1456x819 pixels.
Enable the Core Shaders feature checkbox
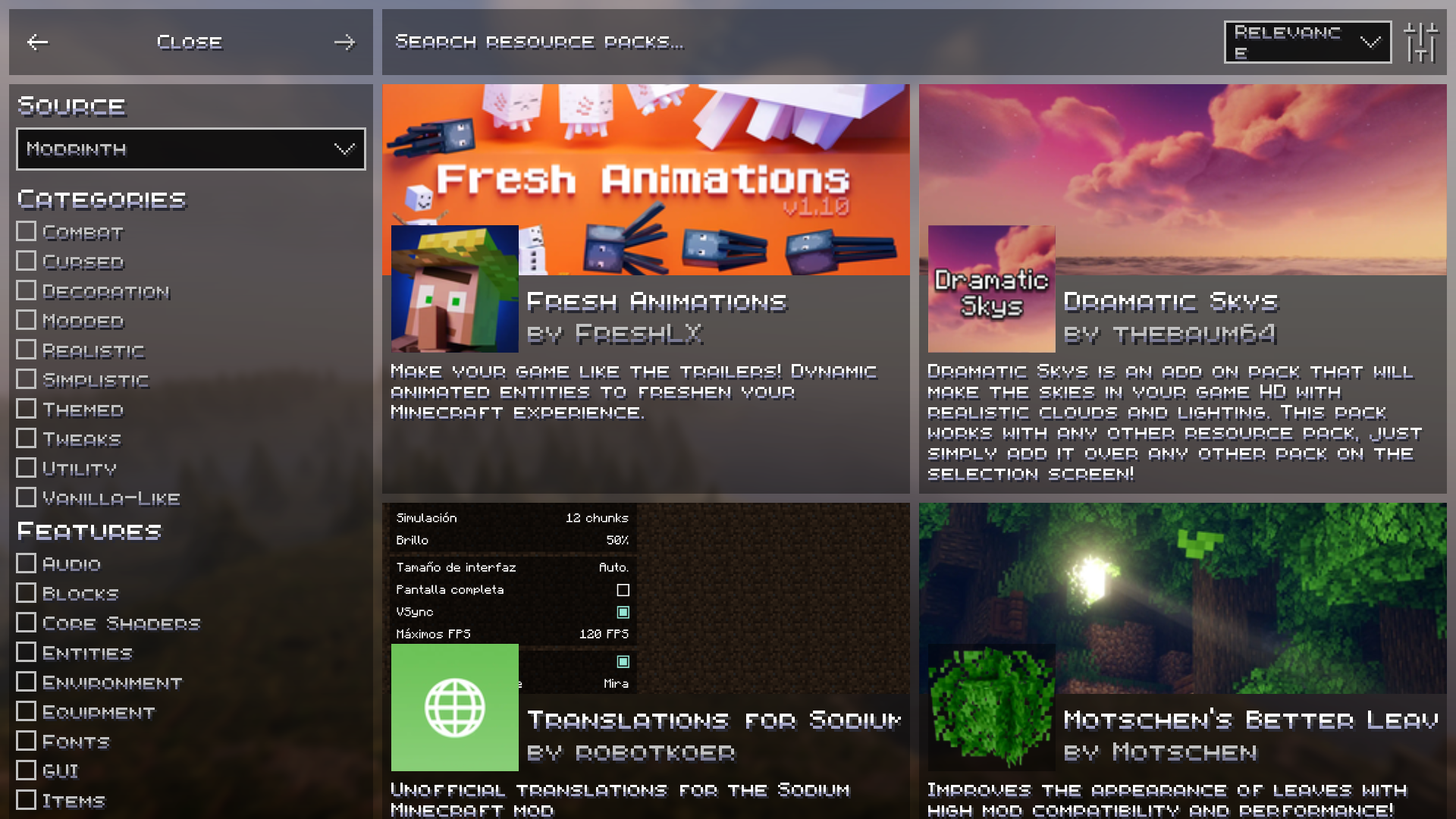(27, 623)
